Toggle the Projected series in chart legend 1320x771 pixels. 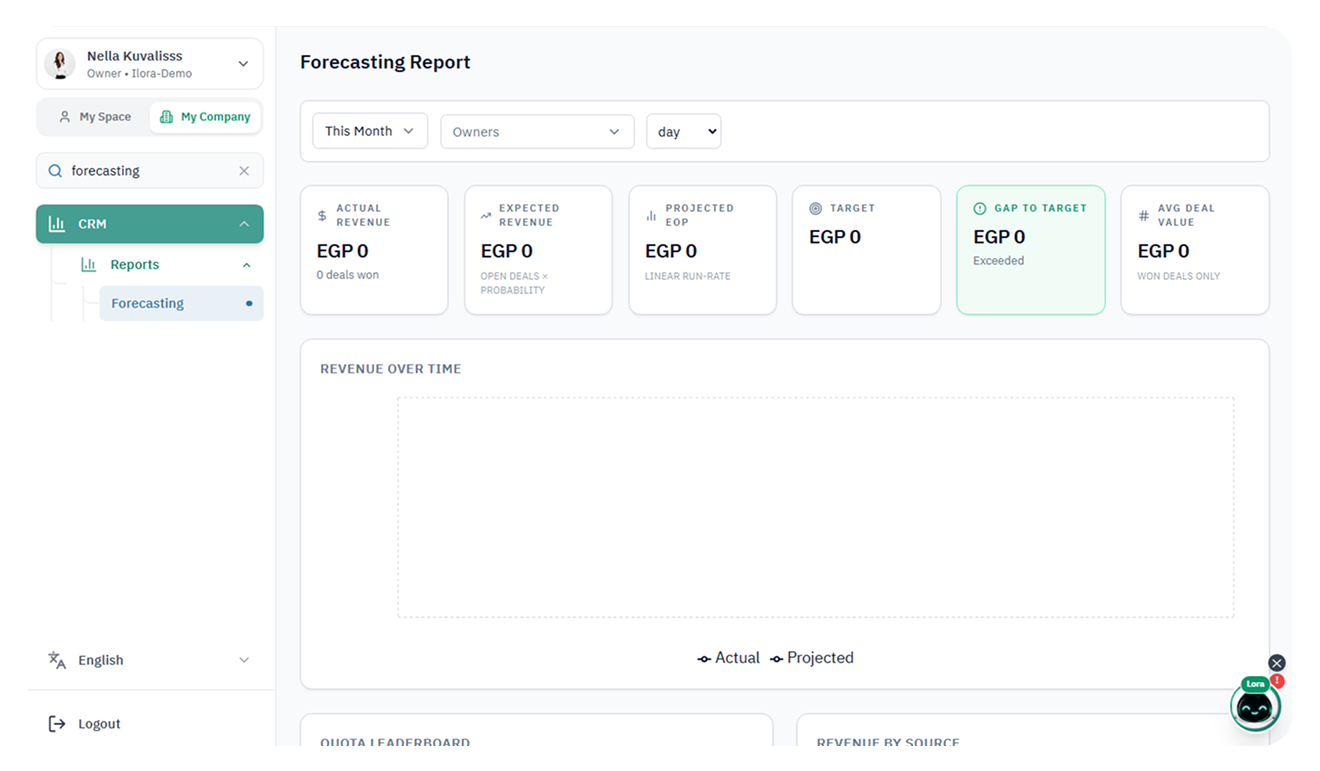(x=812, y=658)
